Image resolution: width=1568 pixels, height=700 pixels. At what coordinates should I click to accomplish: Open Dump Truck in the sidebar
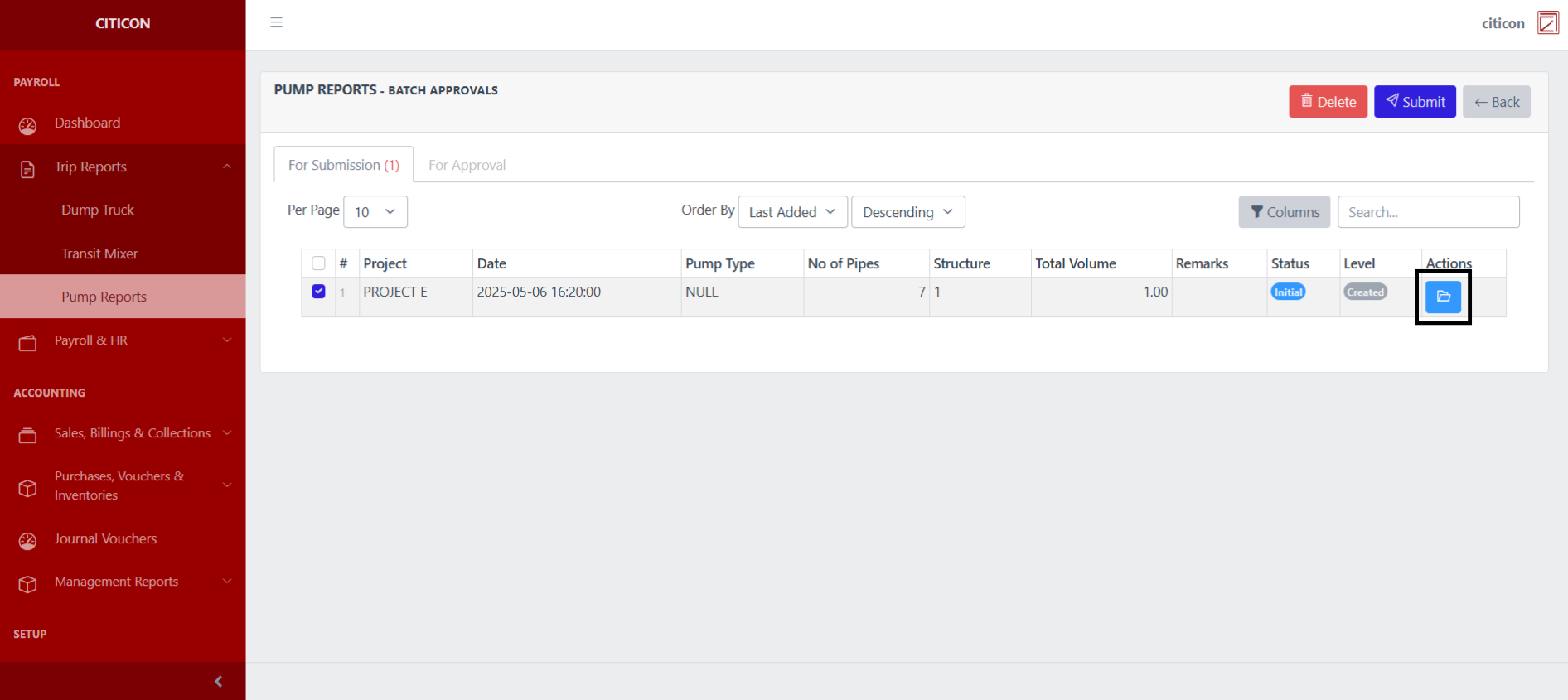(x=98, y=210)
